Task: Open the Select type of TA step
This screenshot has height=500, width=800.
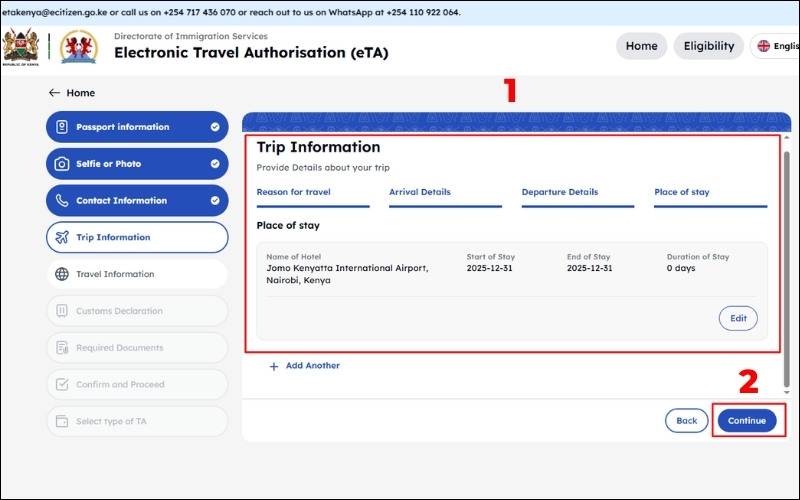Action: (137, 421)
